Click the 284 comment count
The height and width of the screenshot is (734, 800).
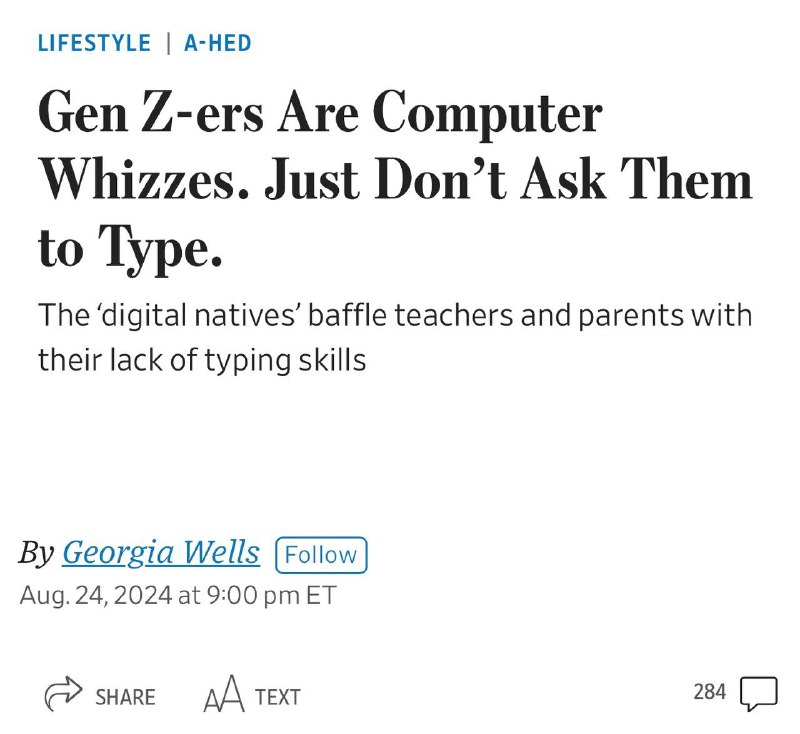coord(709,692)
